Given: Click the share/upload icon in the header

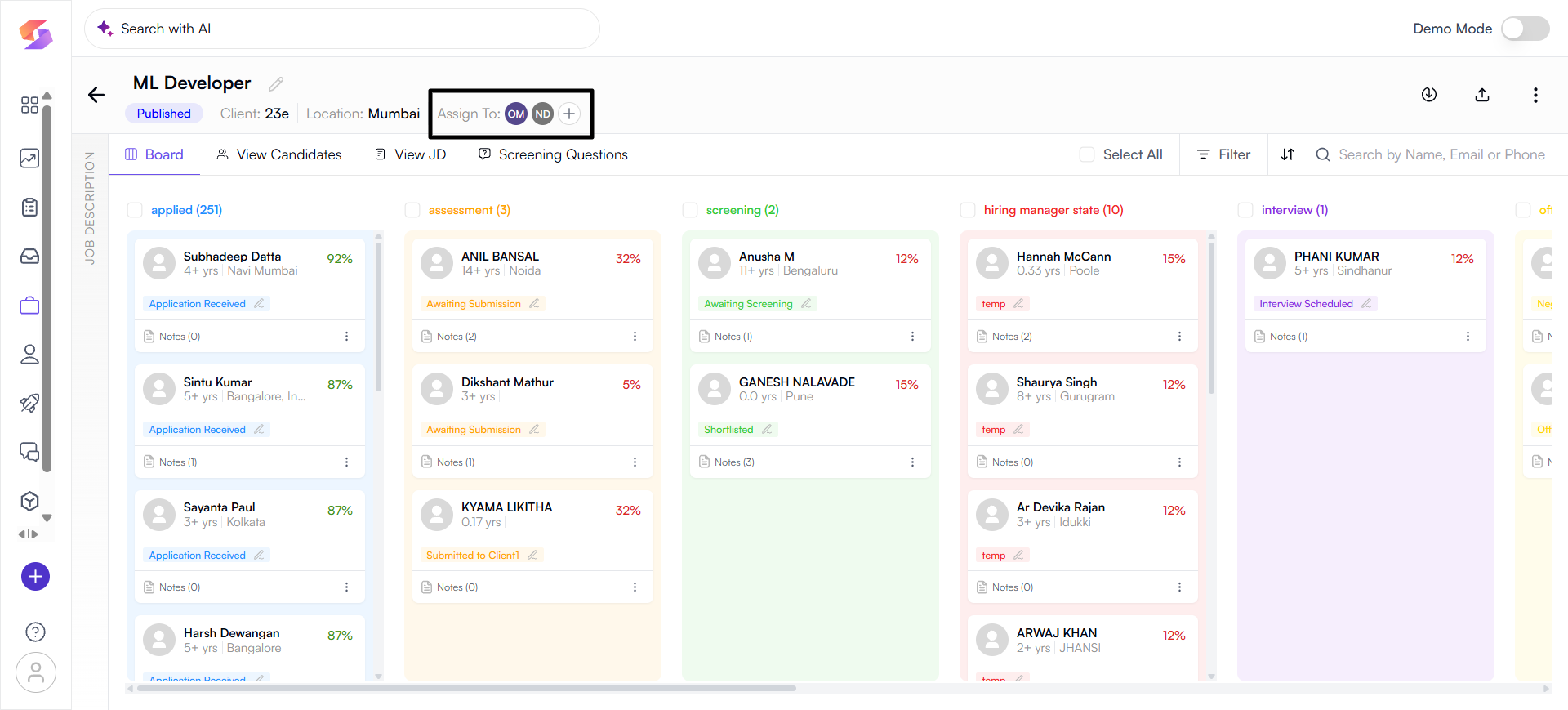Looking at the screenshot, I should (1481, 95).
